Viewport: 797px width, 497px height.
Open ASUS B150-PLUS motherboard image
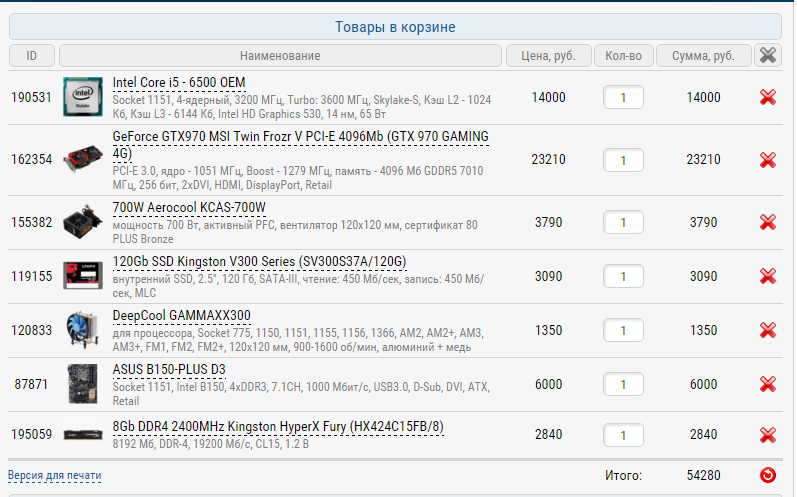click(x=83, y=384)
